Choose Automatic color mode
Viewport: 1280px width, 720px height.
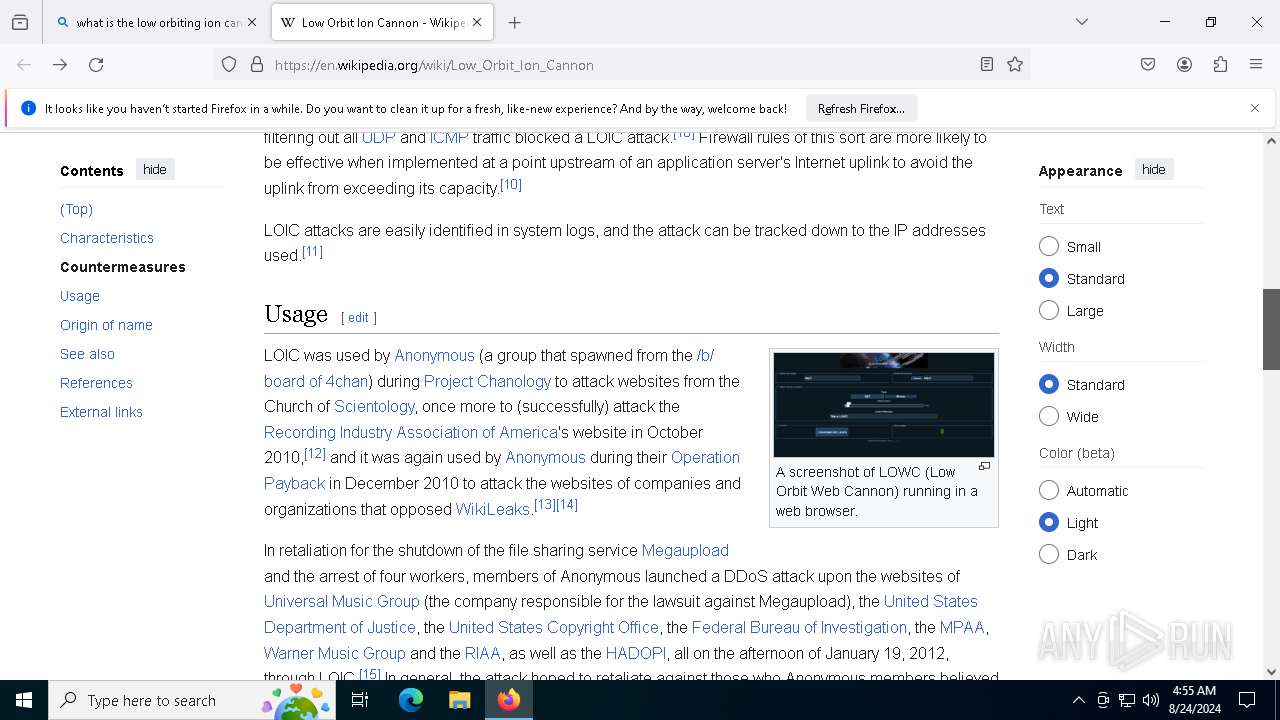pyautogui.click(x=1049, y=490)
